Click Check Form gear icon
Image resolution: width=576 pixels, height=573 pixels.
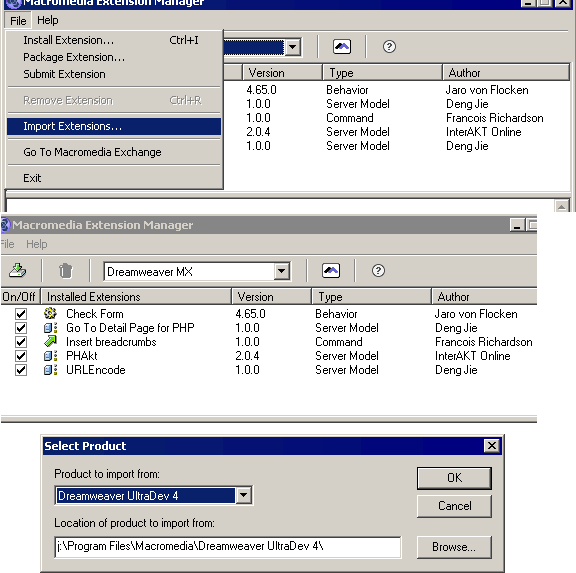(50, 313)
